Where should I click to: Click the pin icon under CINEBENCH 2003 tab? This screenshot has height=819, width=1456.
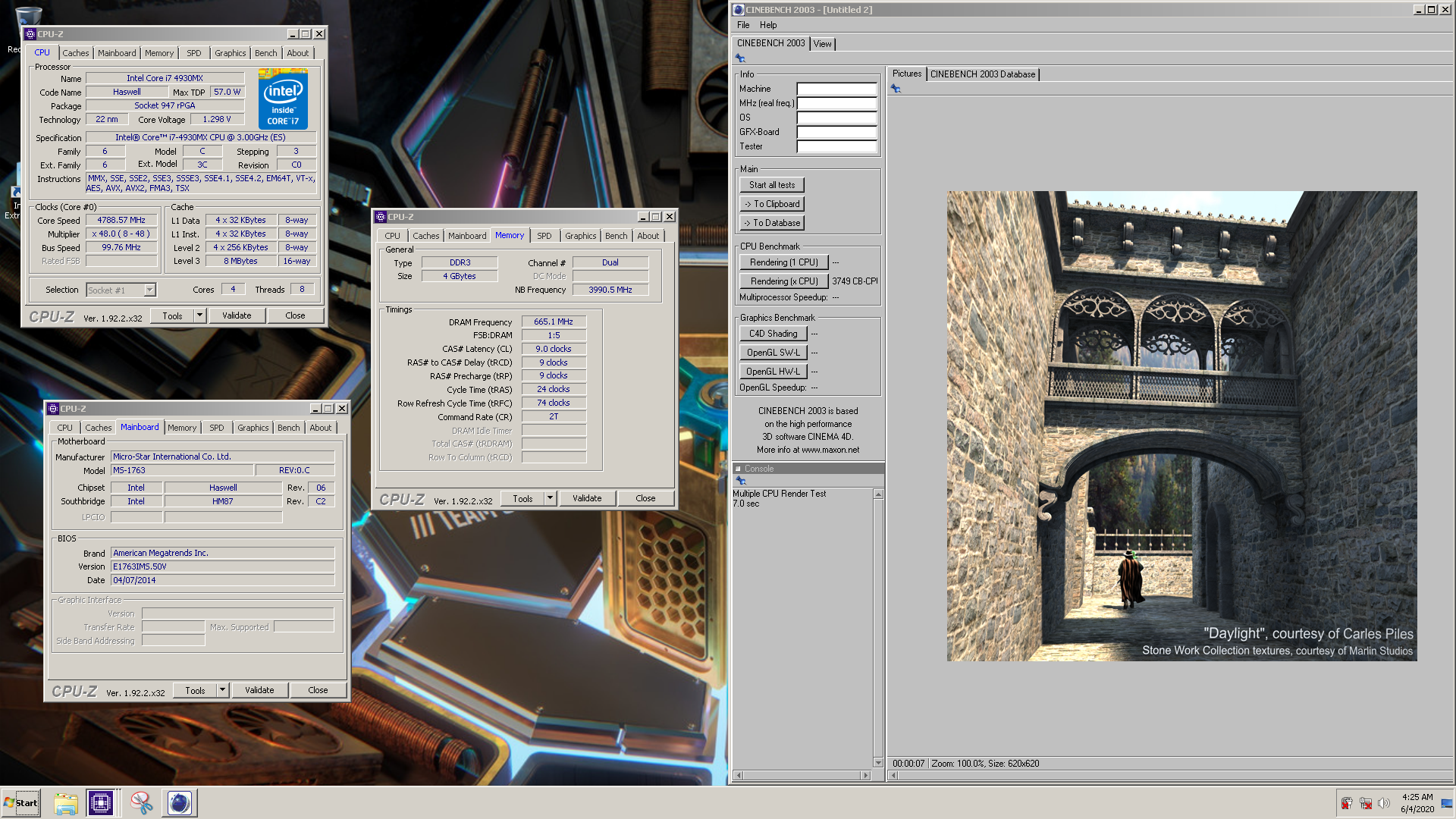tap(741, 58)
